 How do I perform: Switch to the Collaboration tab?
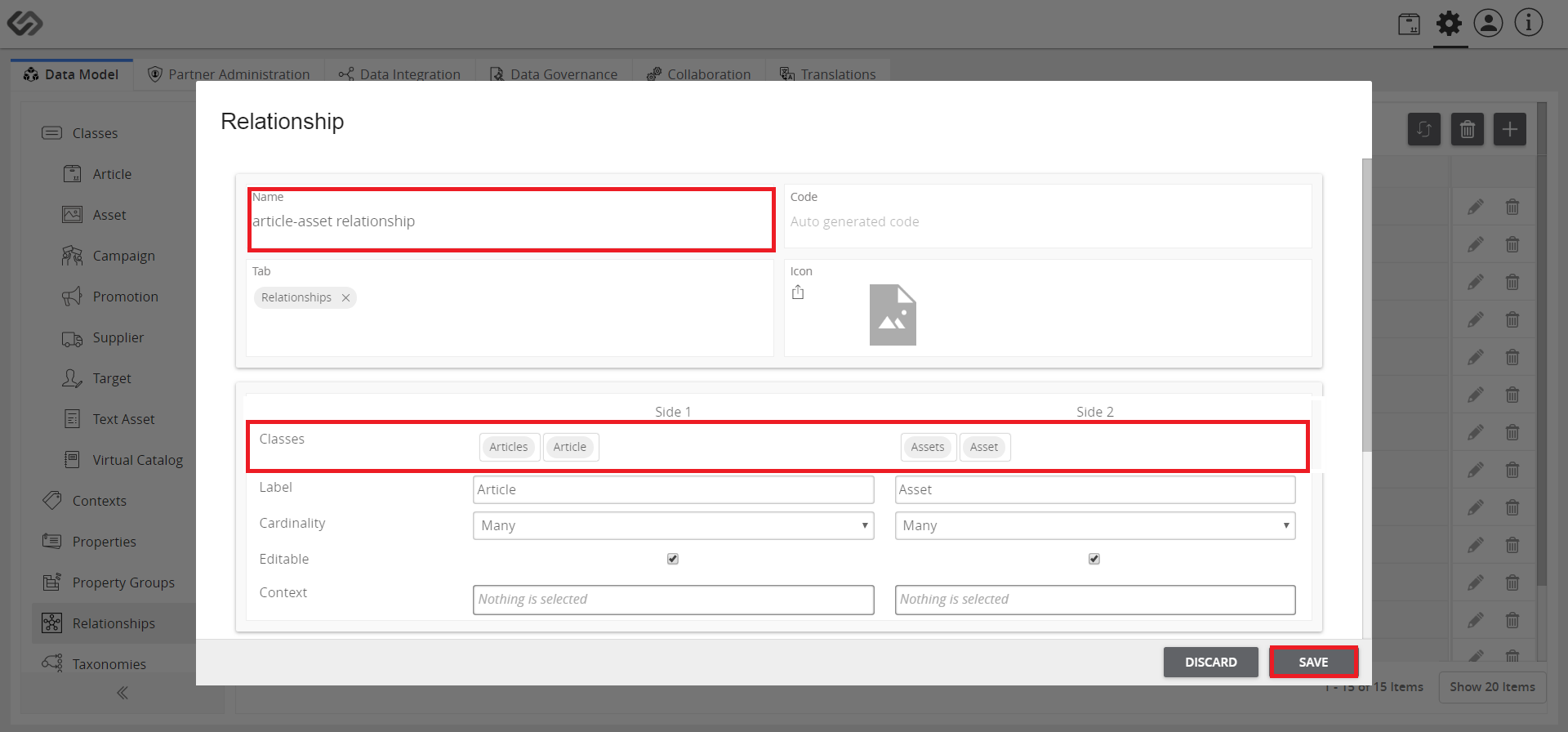(699, 74)
